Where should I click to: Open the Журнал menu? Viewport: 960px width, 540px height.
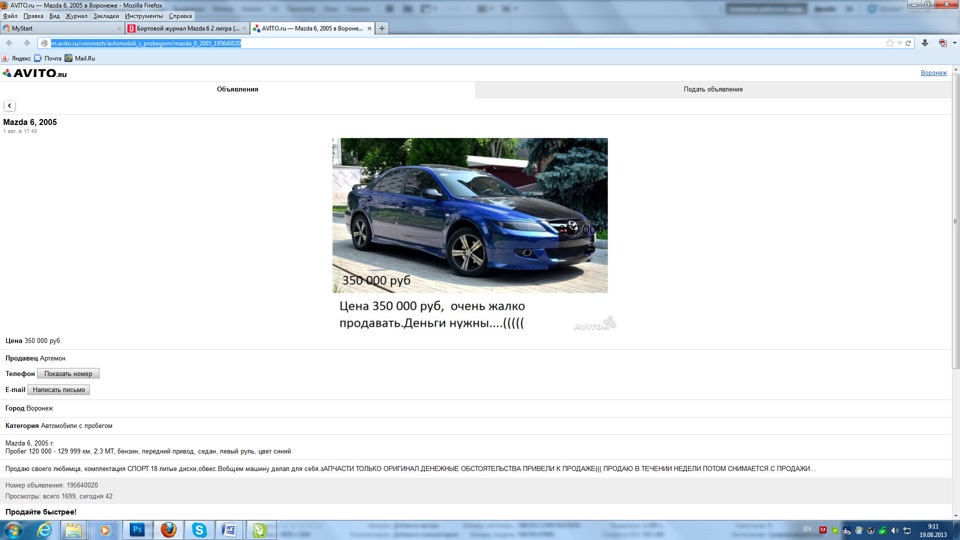(76, 16)
